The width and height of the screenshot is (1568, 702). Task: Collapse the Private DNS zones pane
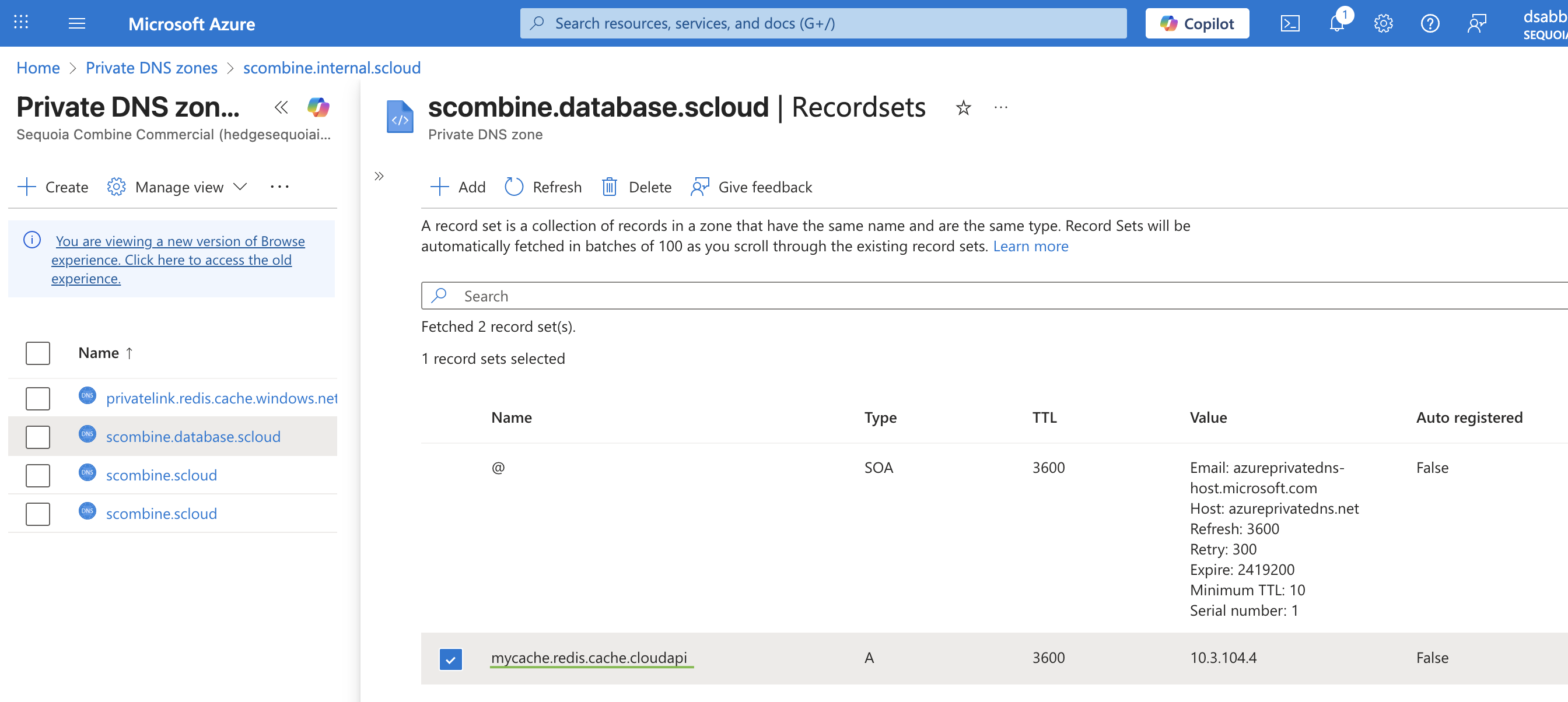[281, 107]
